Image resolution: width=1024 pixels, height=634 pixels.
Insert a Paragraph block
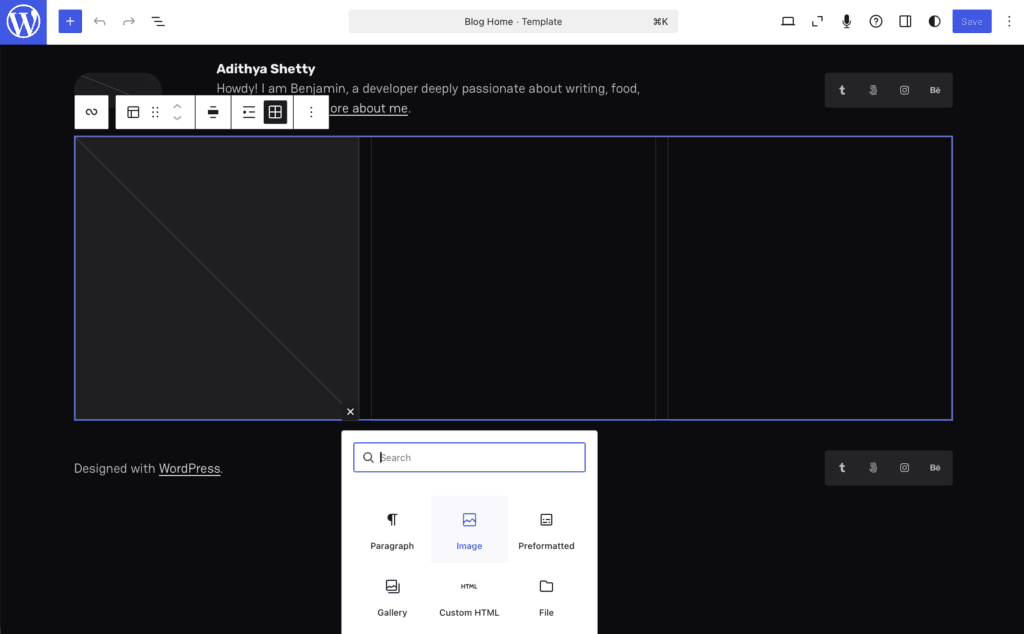pyautogui.click(x=392, y=530)
